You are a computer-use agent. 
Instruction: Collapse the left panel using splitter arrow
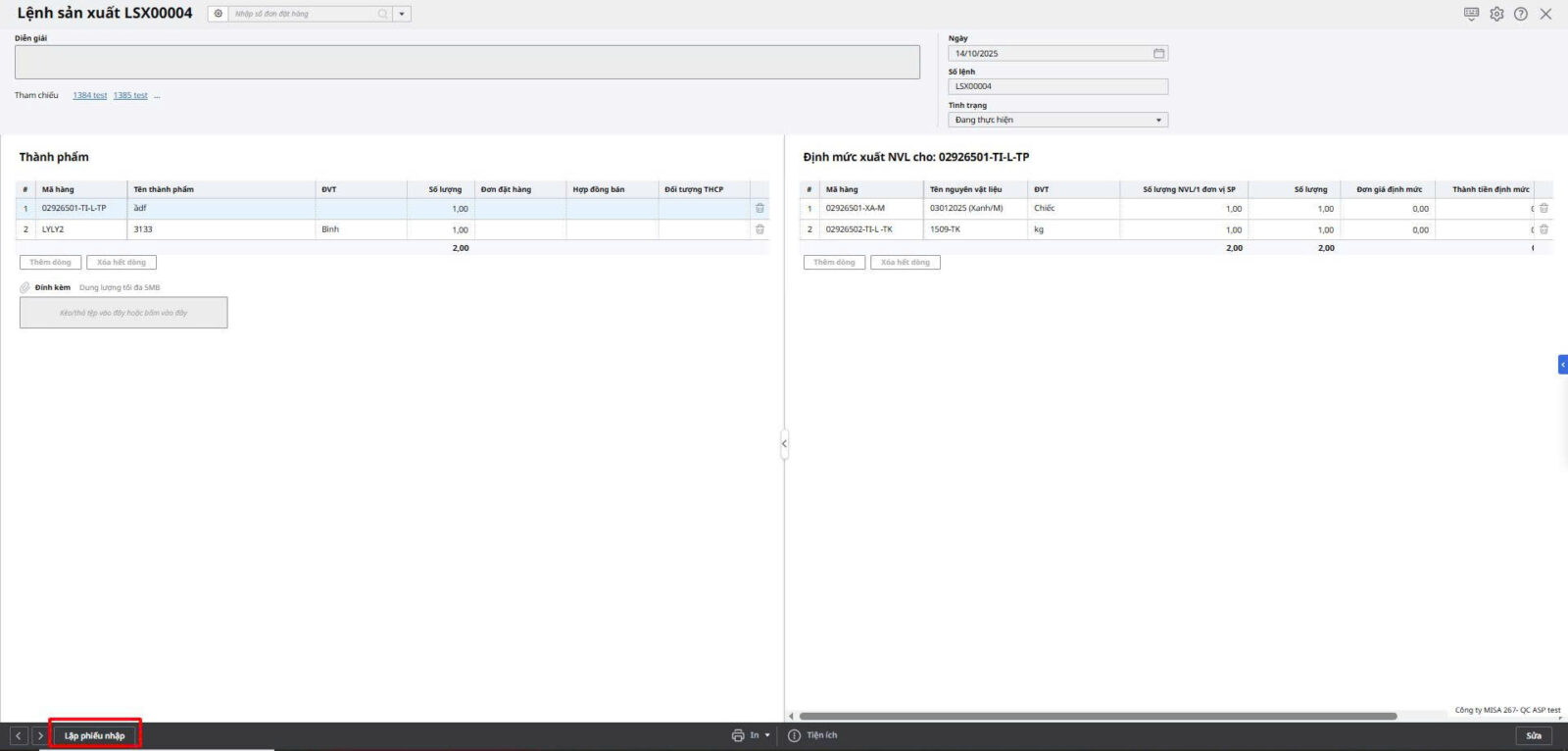pyautogui.click(x=784, y=444)
